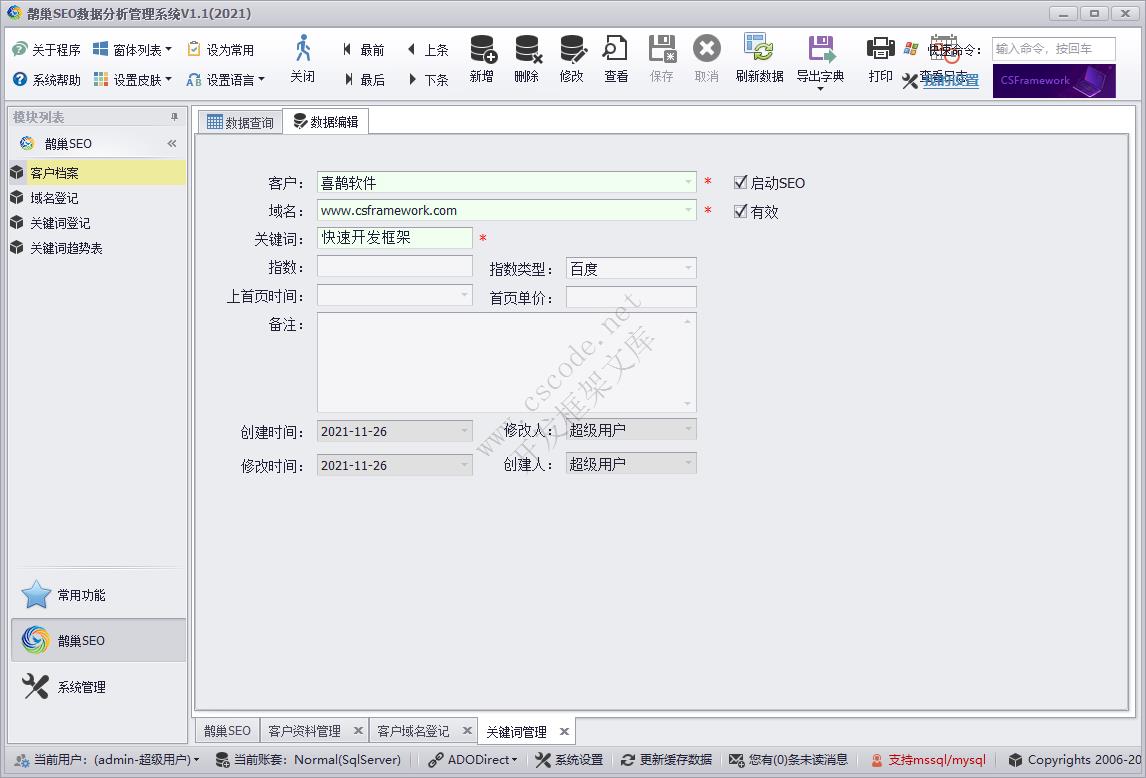Click the 修改 (edit record) toolbar icon
This screenshot has height=778, width=1146.
(572, 50)
